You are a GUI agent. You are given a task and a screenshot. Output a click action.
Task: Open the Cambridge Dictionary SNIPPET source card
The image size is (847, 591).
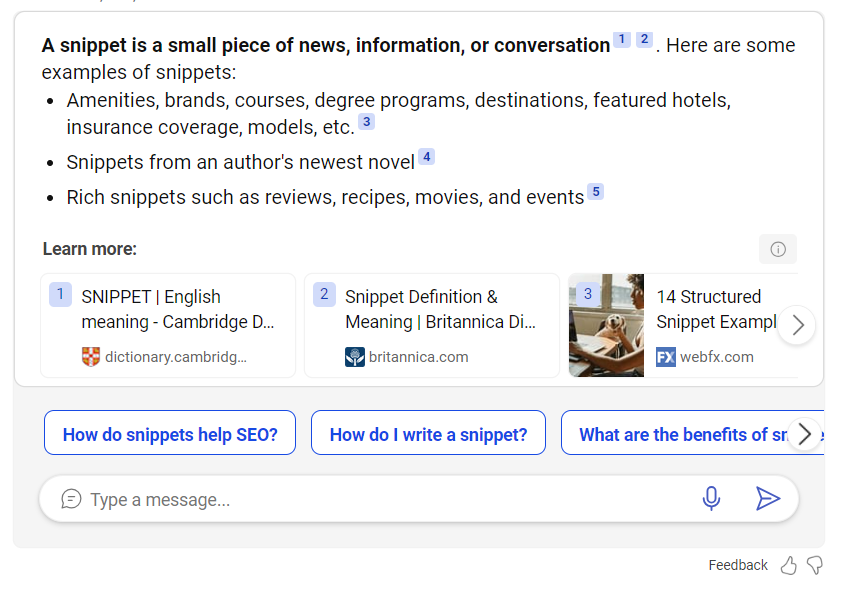(168, 325)
